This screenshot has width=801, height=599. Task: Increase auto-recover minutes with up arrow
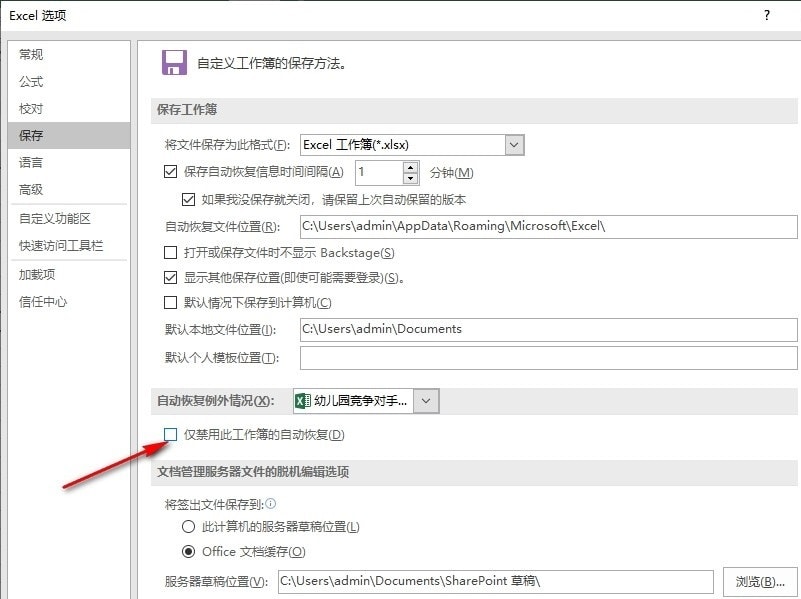tap(411, 167)
